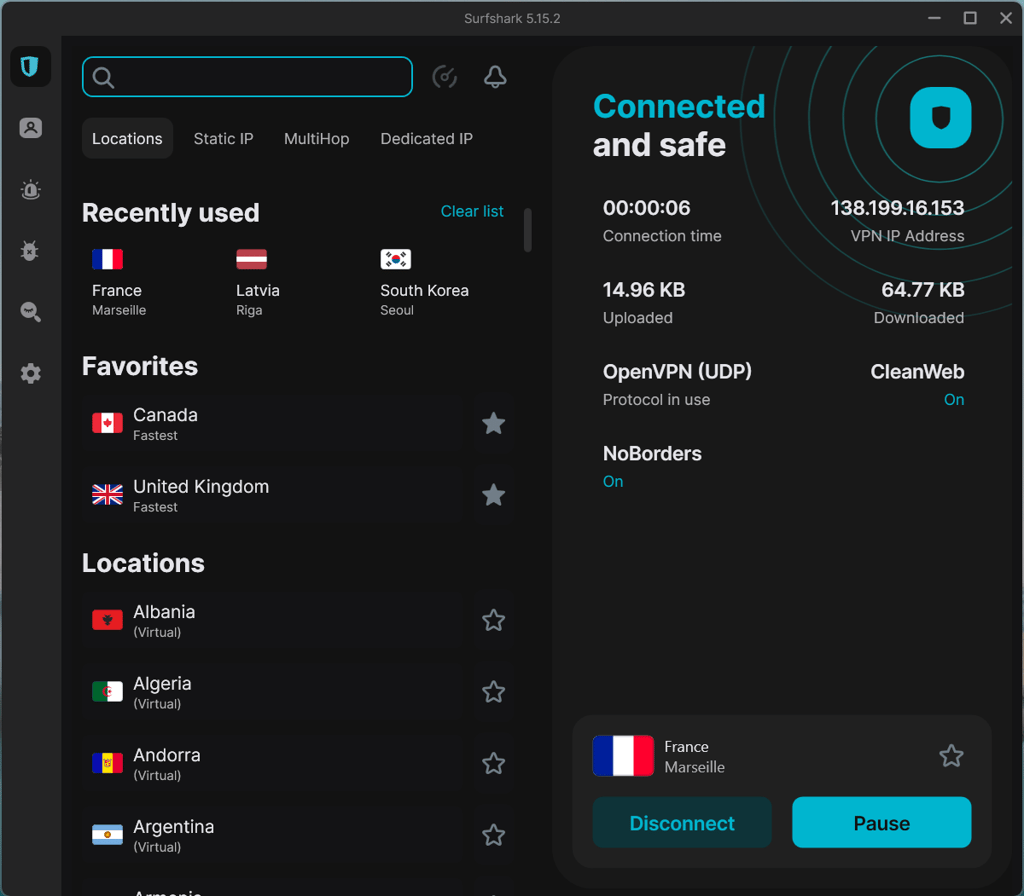Select Andorra (Virtual) location
The image size is (1024, 896).
[272, 764]
